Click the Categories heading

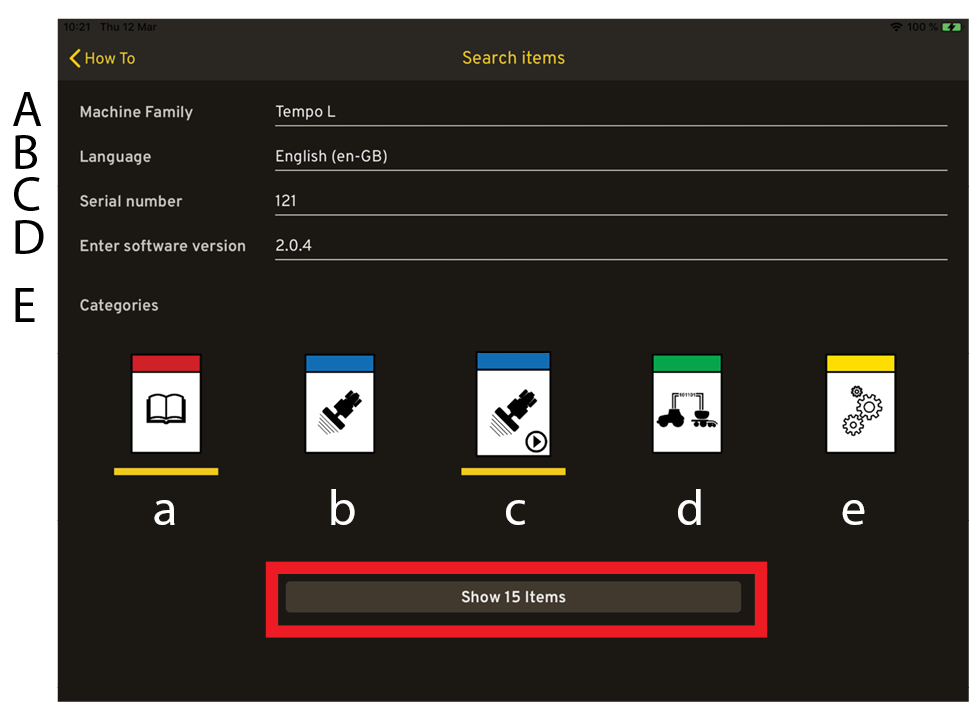pos(119,306)
